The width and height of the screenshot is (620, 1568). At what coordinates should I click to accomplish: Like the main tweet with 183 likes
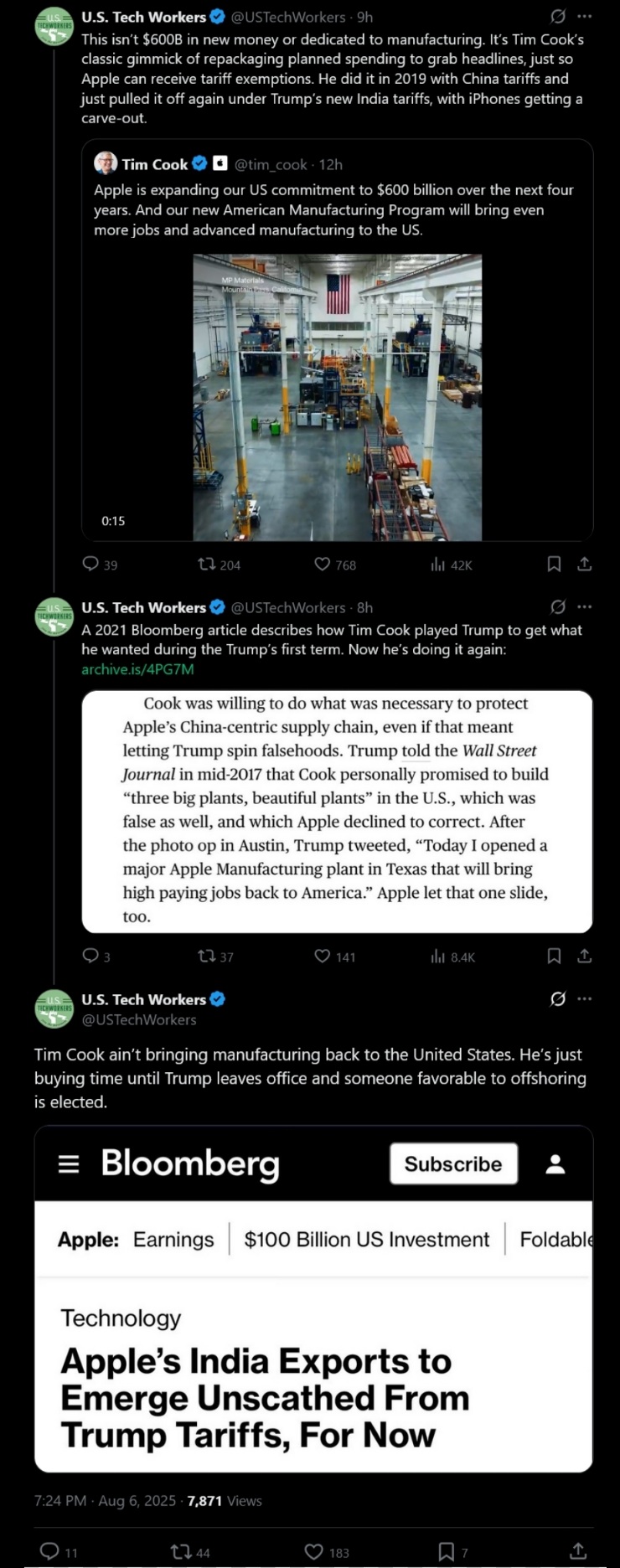pyautogui.click(x=314, y=1551)
